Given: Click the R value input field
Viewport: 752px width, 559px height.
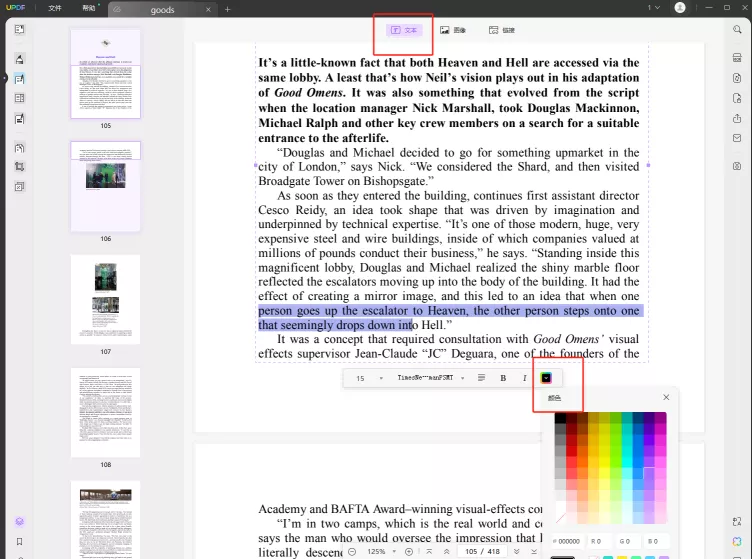Looking at the screenshot, I should [x=599, y=541].
